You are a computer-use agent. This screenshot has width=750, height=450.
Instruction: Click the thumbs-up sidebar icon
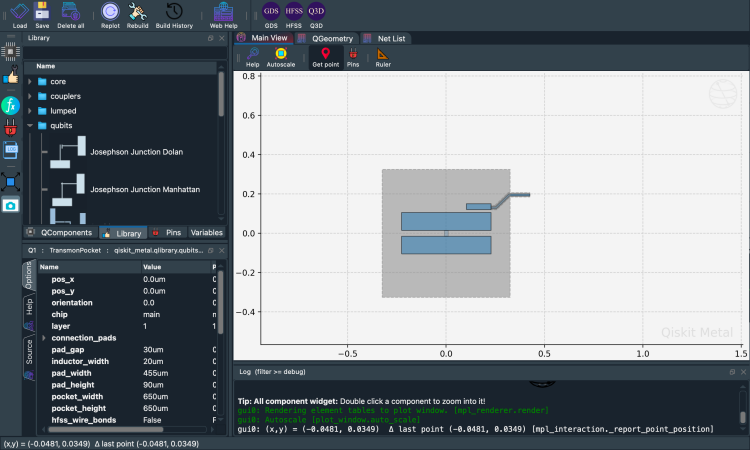pyautogui.click(x=11, y=76)
